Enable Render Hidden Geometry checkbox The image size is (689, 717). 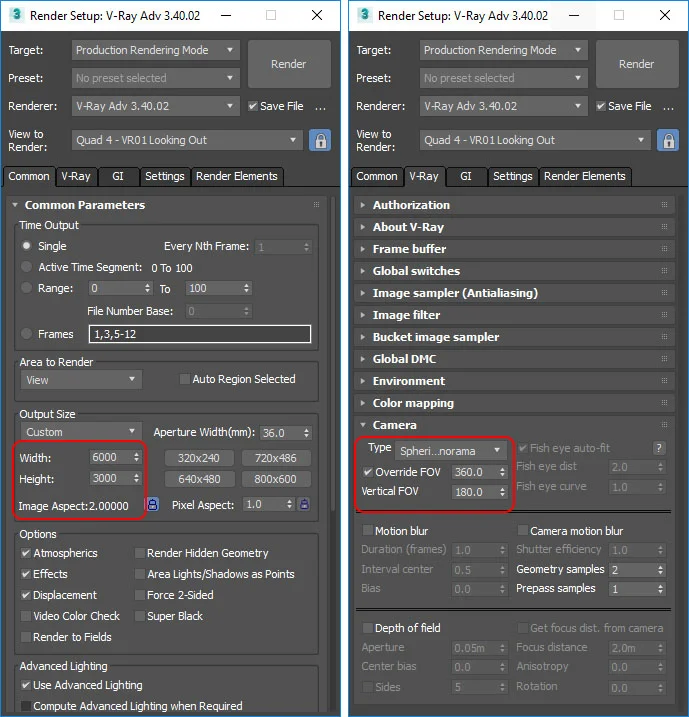pyautogui.click(x=140, y=553)
